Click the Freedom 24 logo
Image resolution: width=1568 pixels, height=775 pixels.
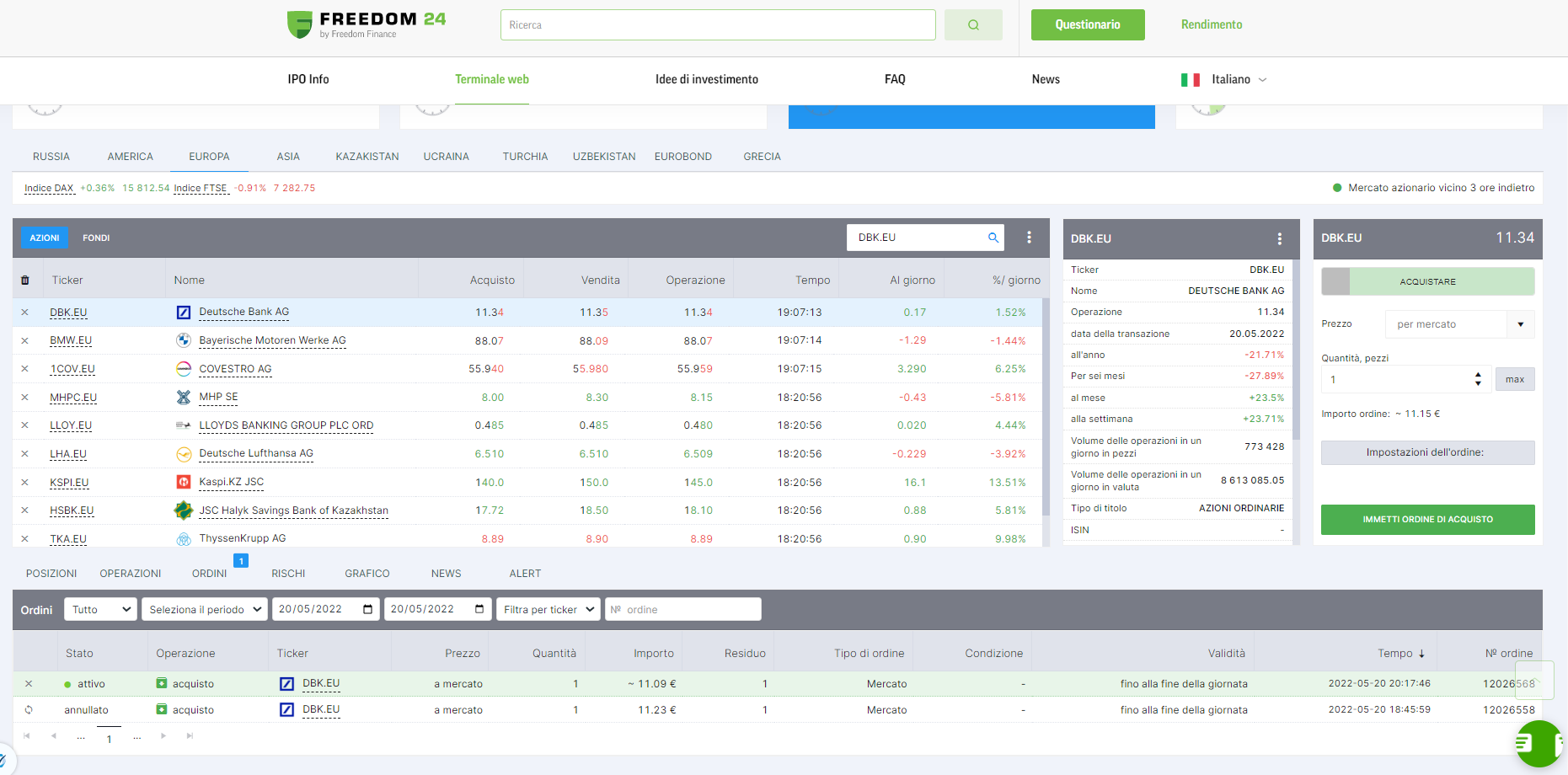367,24
